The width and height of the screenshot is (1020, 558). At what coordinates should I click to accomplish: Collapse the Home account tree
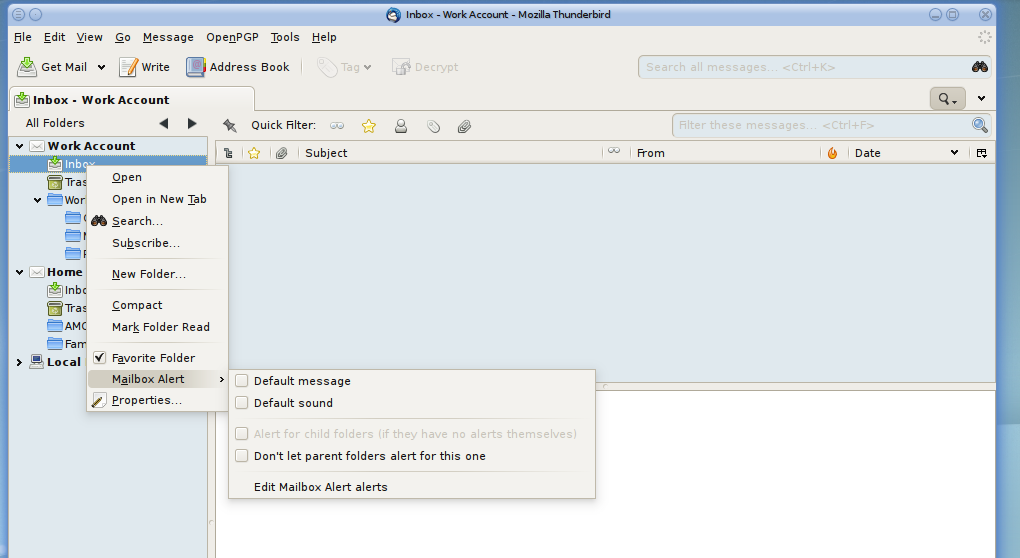click(x=20, y=272)
